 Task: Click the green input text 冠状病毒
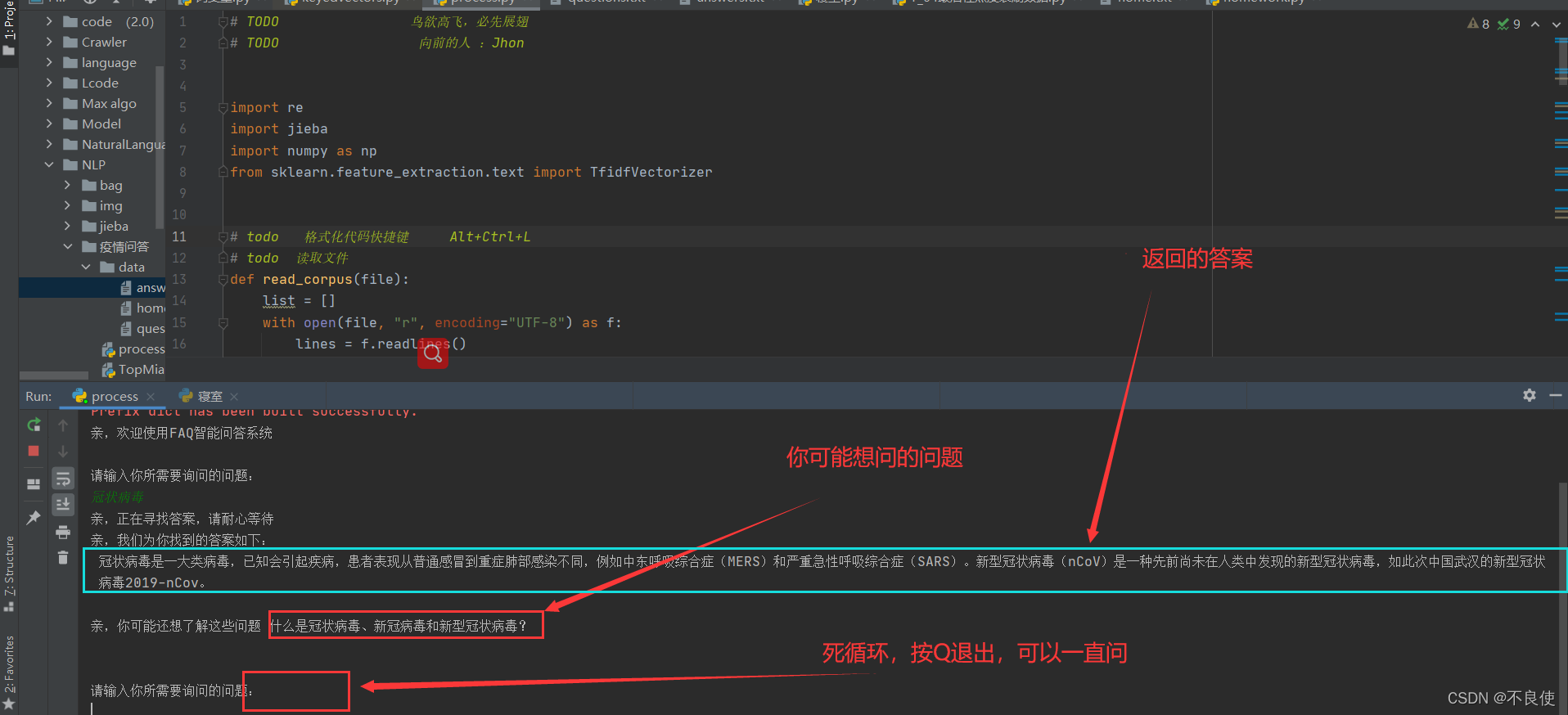(117, 497)
